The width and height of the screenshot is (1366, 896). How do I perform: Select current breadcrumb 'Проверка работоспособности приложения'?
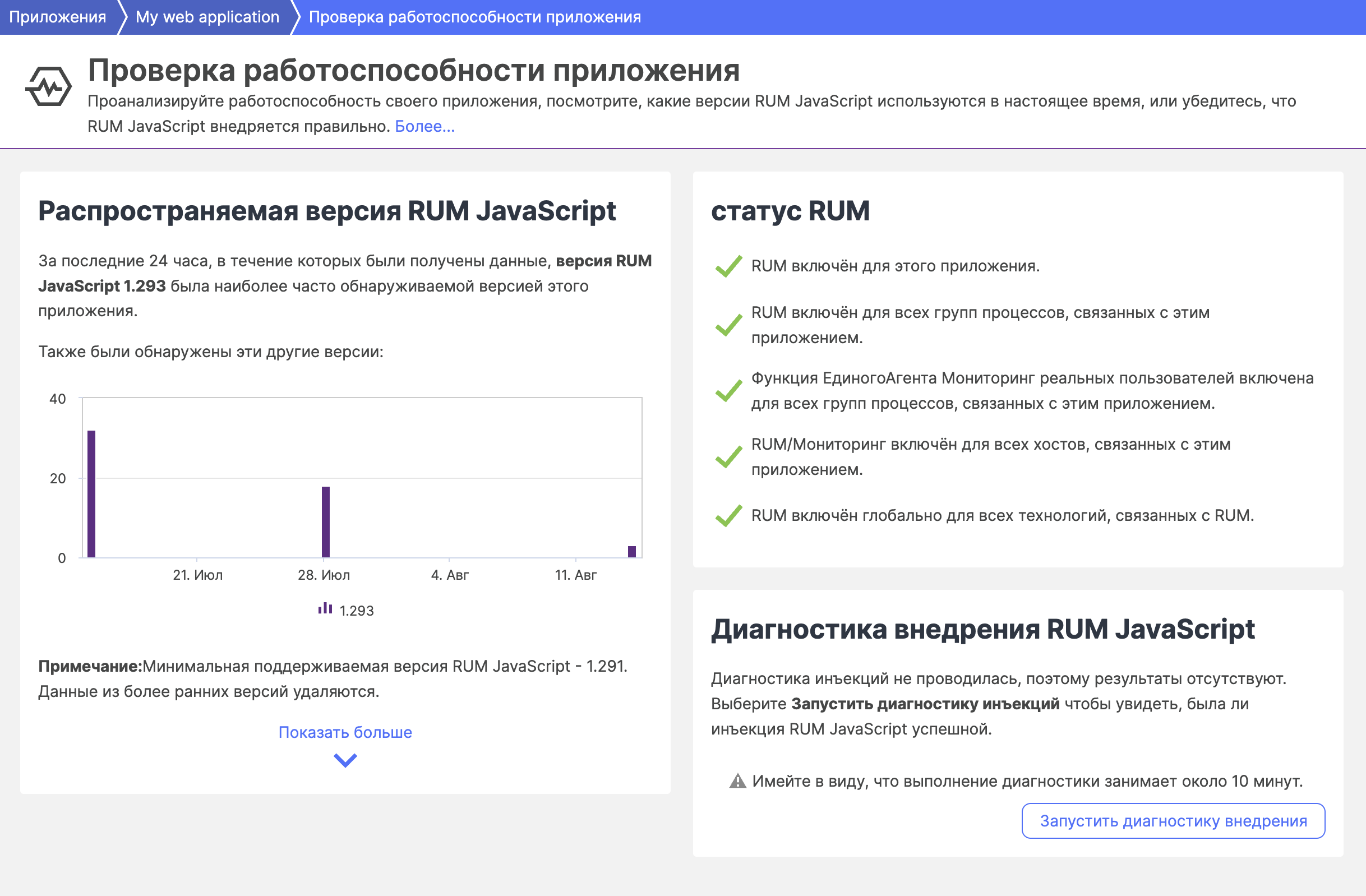(474, 17)
